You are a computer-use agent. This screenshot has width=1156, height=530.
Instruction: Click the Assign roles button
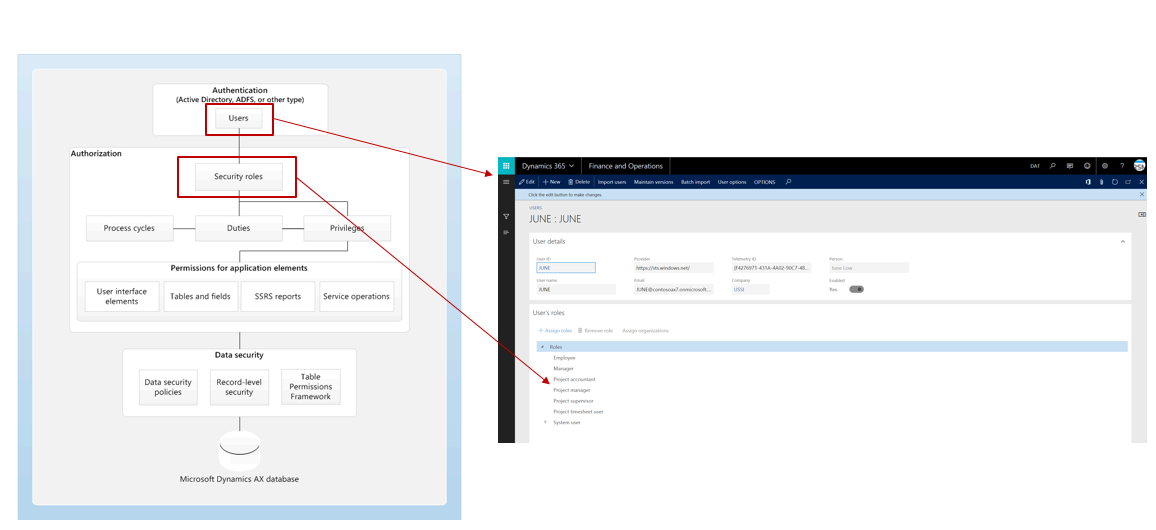pyautogui.click(x=555, y=331)
